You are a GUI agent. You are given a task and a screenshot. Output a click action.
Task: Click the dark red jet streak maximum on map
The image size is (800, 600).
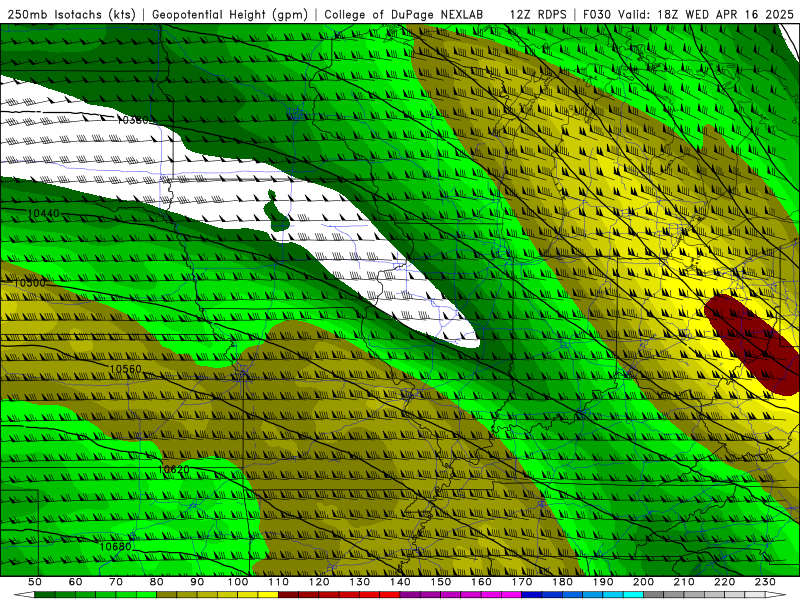(753, 343)
